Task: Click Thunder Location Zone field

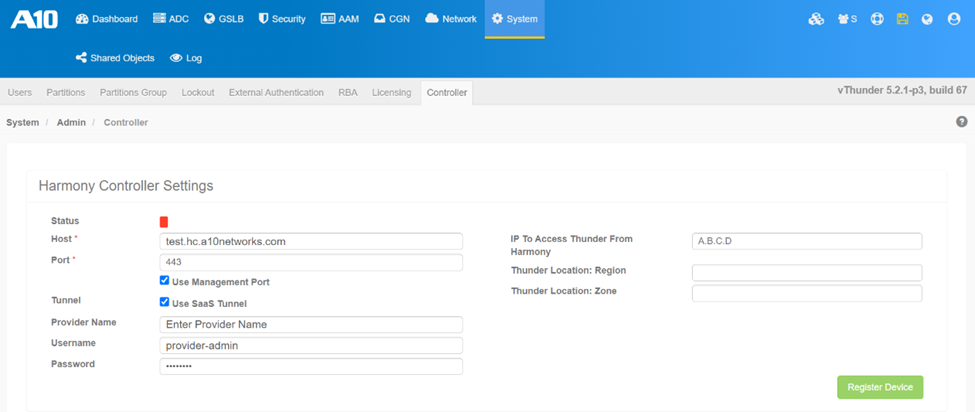Action: click(x=806, y=293)
